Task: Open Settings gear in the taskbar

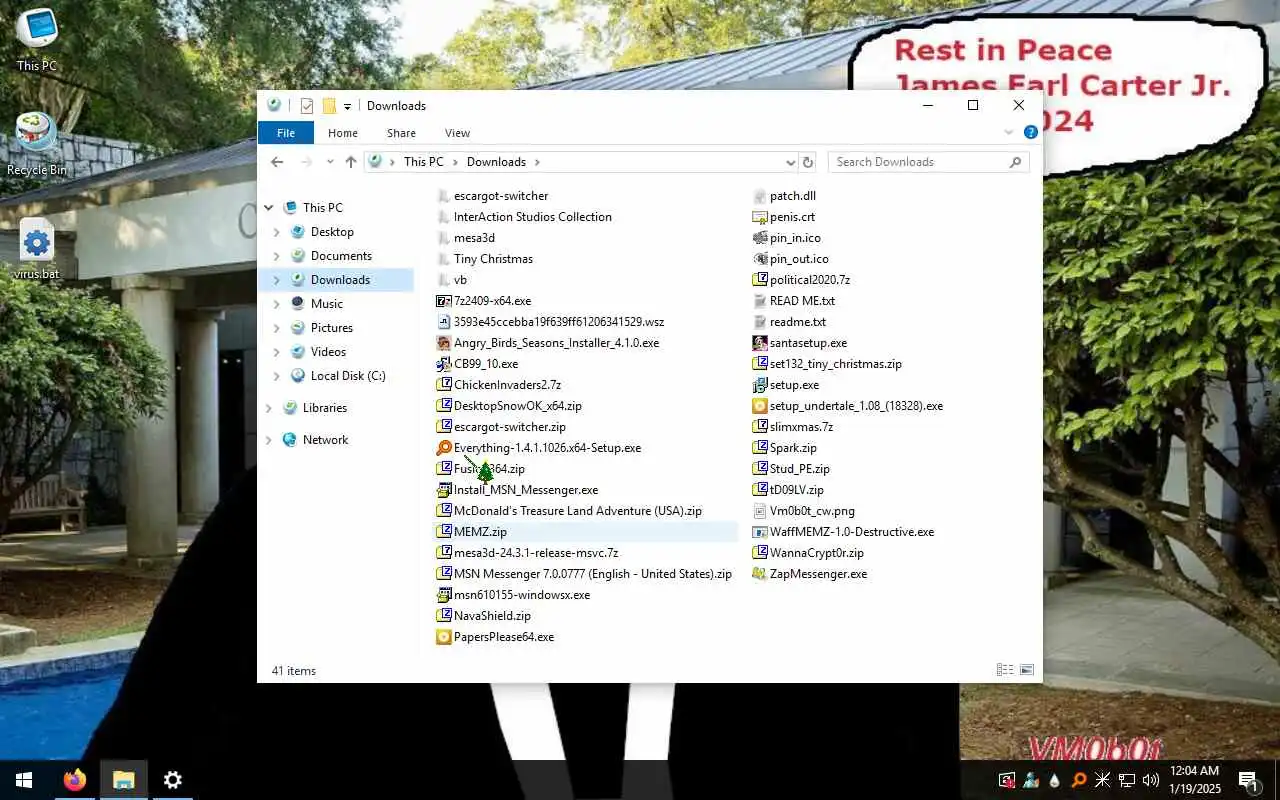Action: [173, 780]
